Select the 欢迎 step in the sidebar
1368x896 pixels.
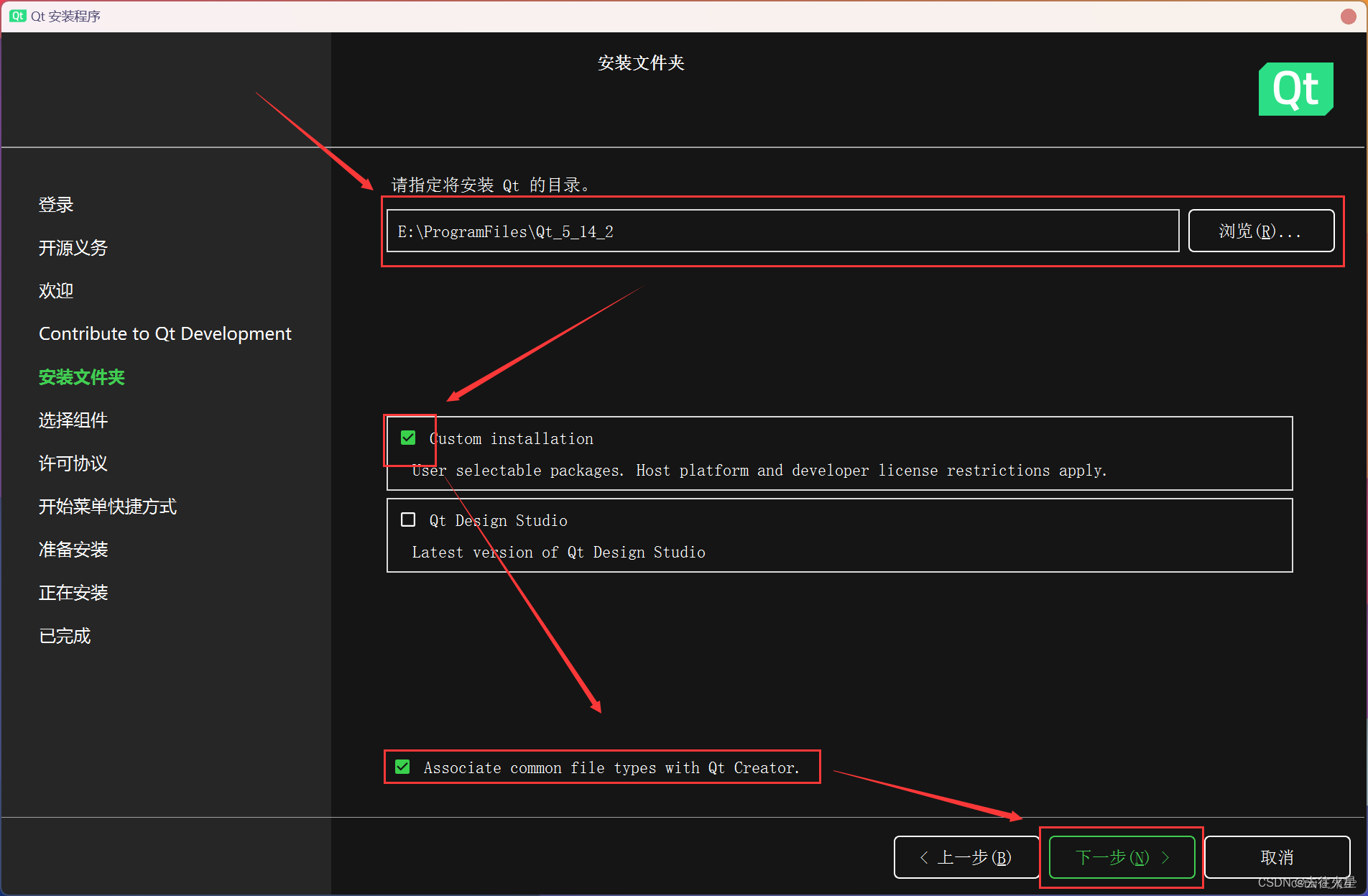pyautogui.click(x=56, y=291)
